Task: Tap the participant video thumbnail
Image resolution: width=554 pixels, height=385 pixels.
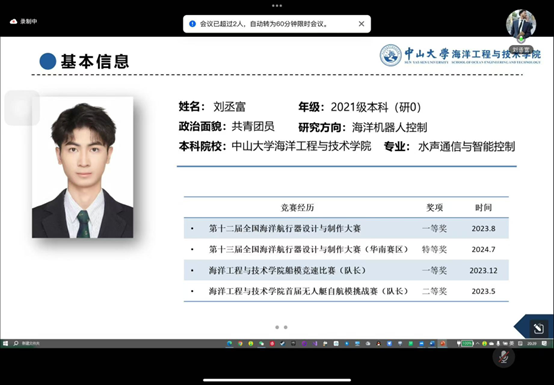Action: (521, 25)
